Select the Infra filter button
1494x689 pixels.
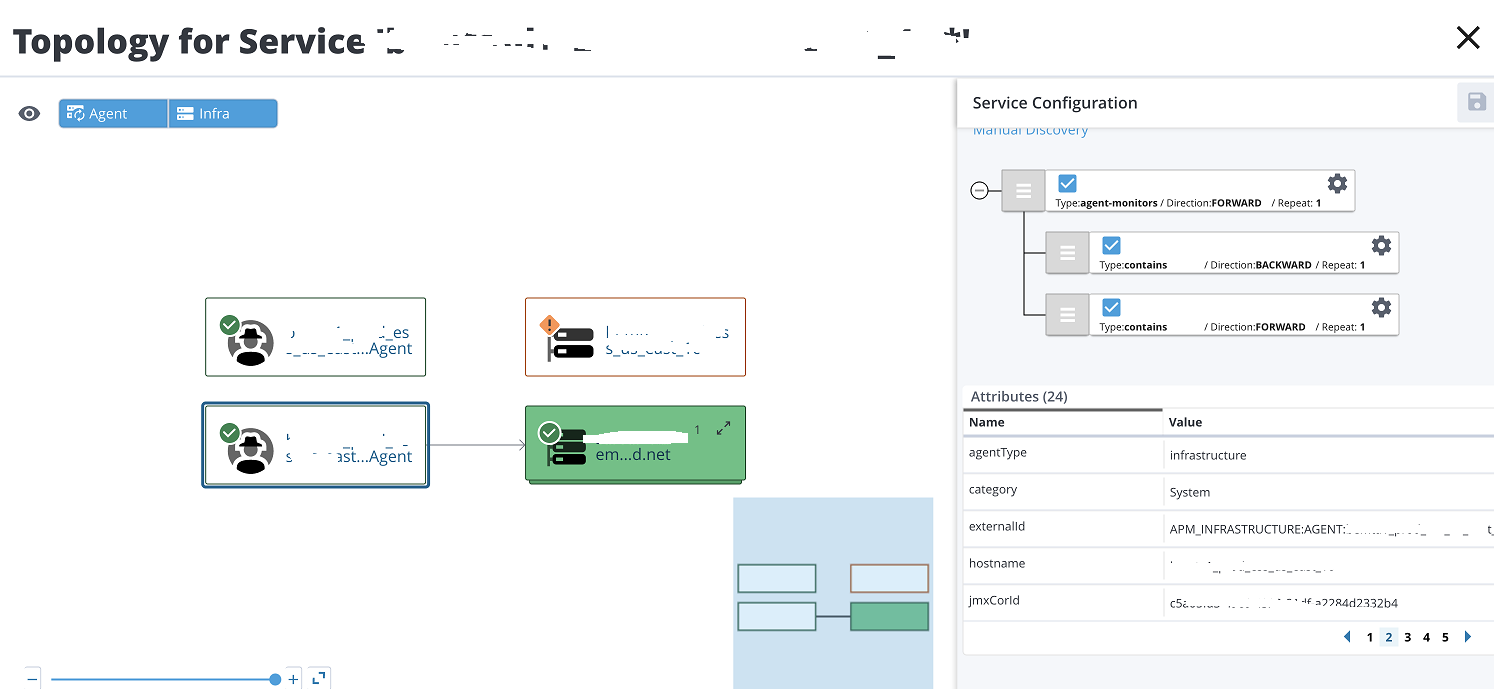tap(222, 114)
